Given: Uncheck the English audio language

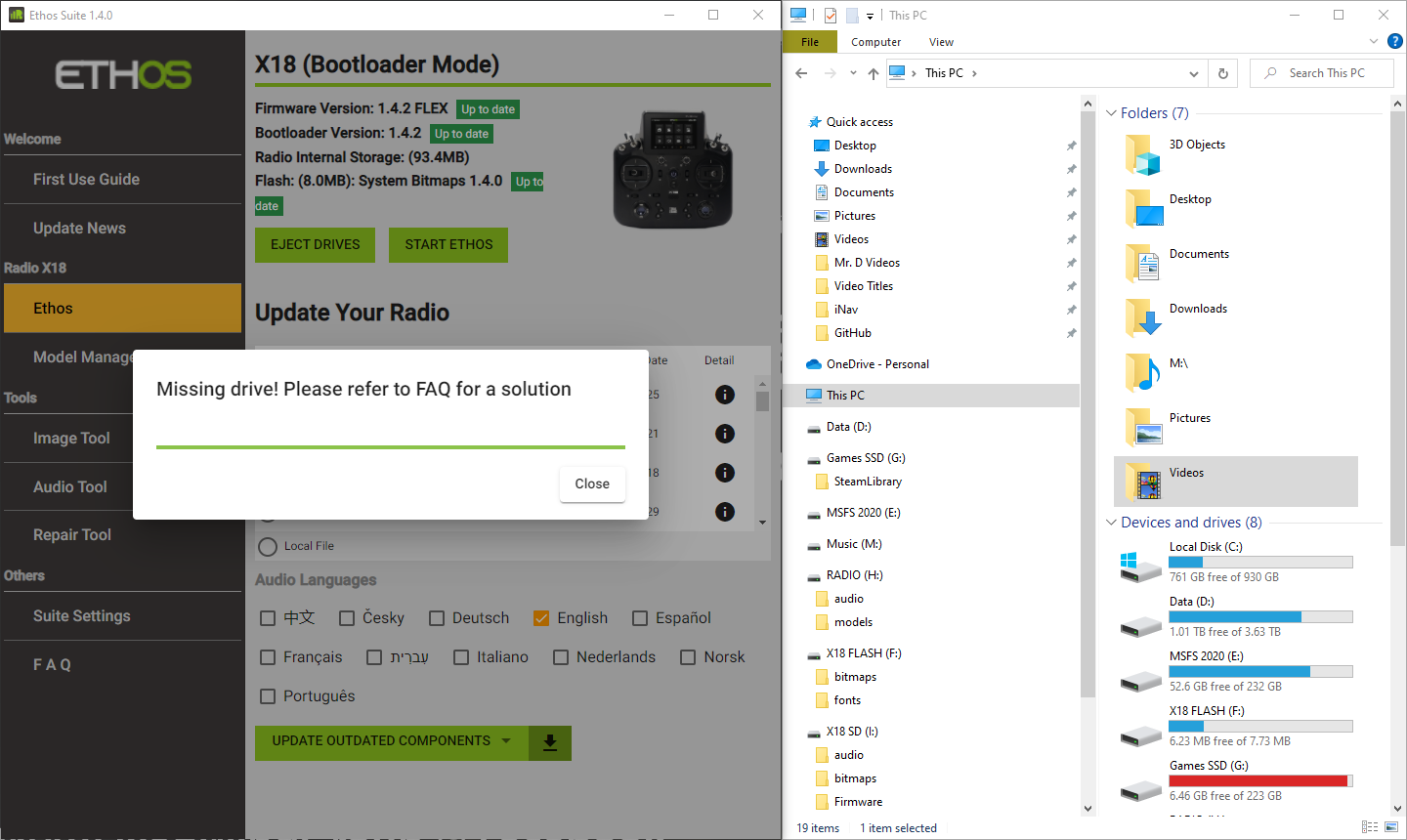Looking at the screenshot, I should click(541, 617).
